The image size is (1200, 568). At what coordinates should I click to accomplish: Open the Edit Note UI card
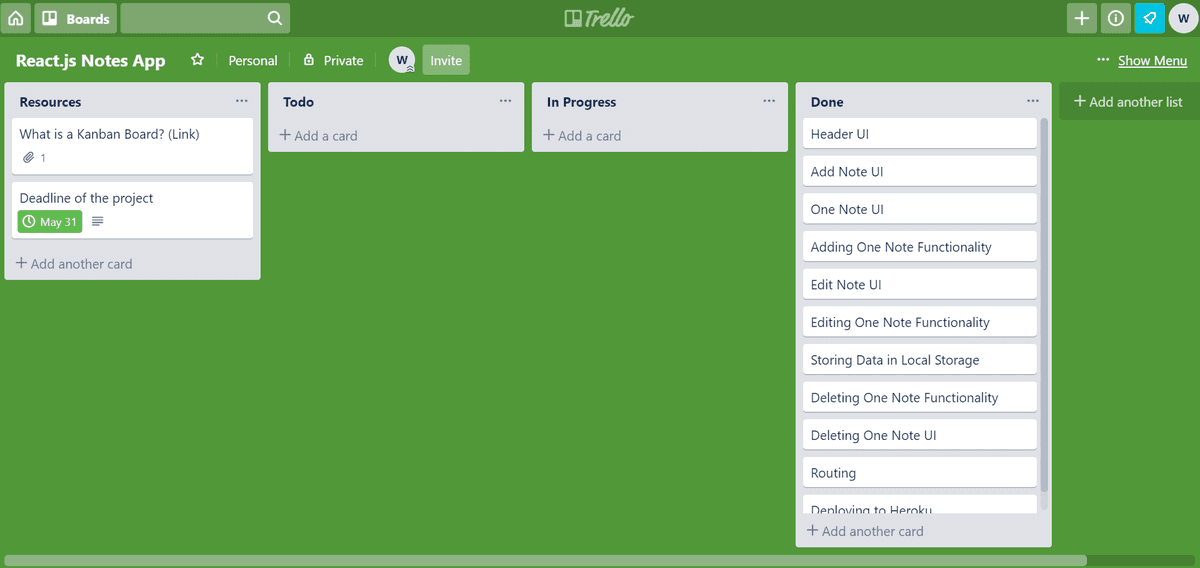(920, 285)
